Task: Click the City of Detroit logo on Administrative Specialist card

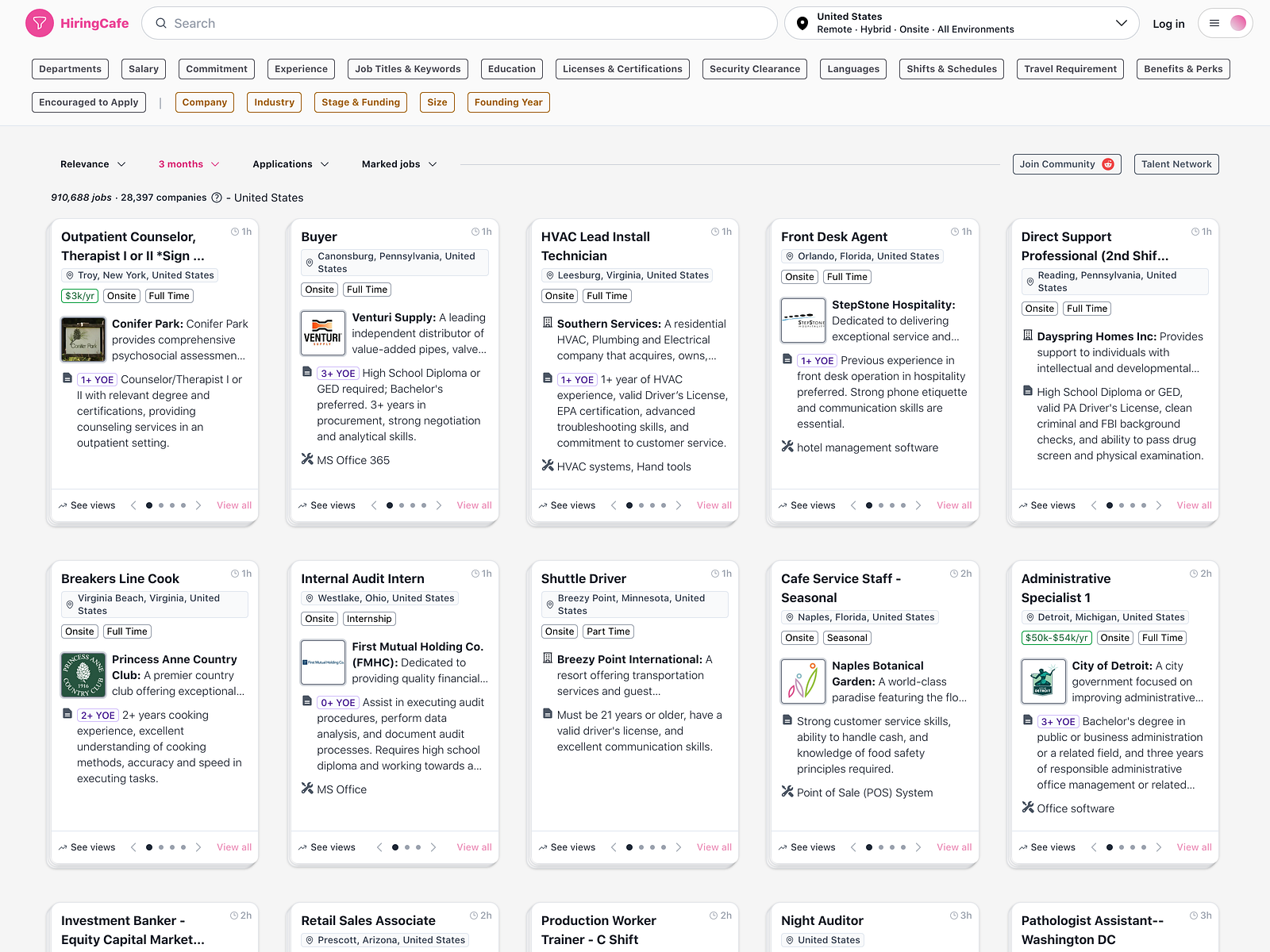Action: (x=1043, y=681)
